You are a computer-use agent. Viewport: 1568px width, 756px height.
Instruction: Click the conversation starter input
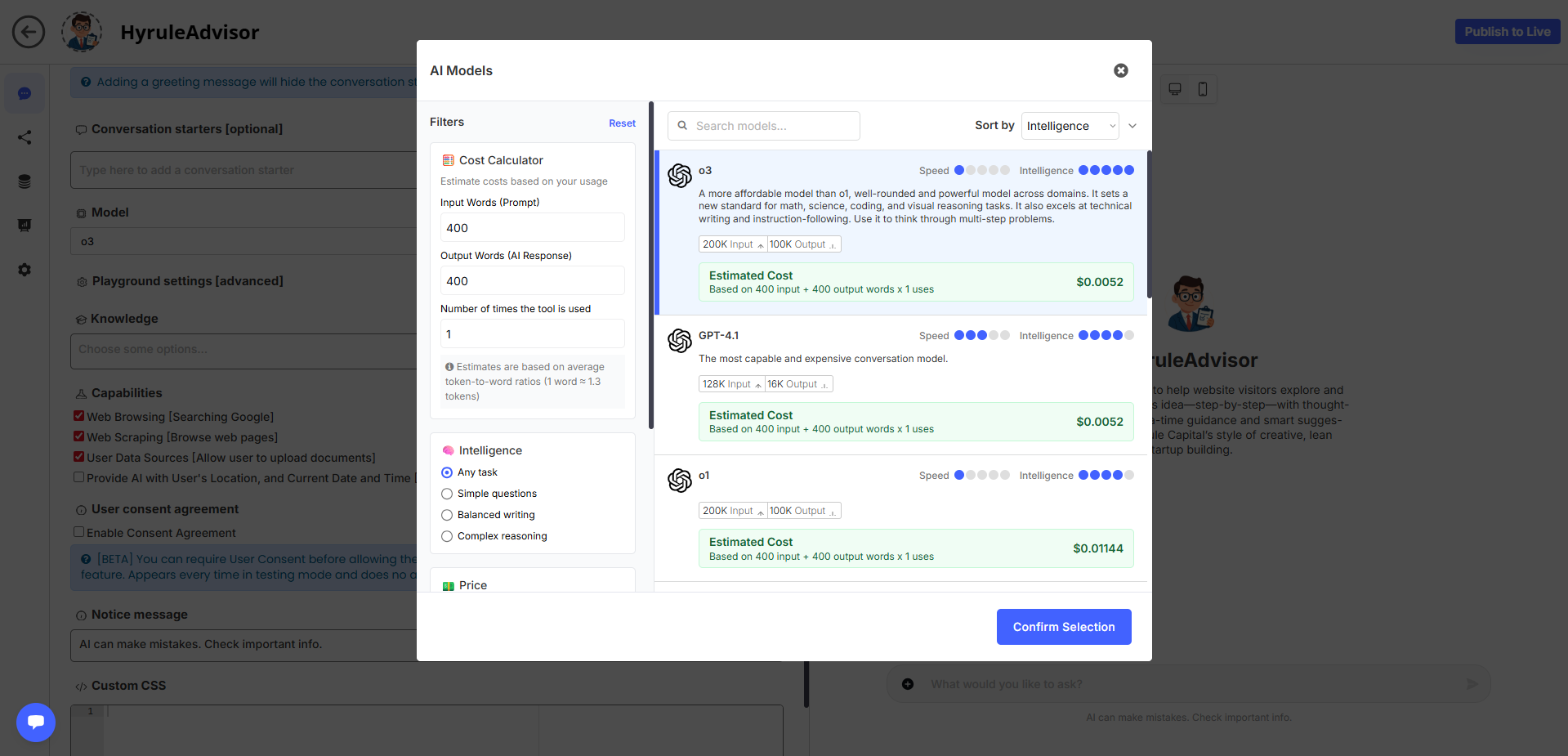[x=243, y=170]
